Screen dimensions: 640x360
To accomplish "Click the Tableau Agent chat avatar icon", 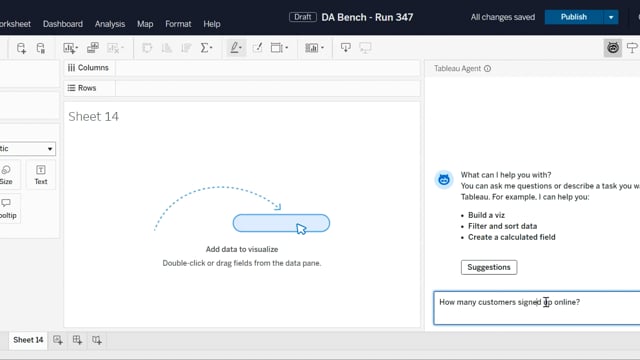I will tap(444, 180).
